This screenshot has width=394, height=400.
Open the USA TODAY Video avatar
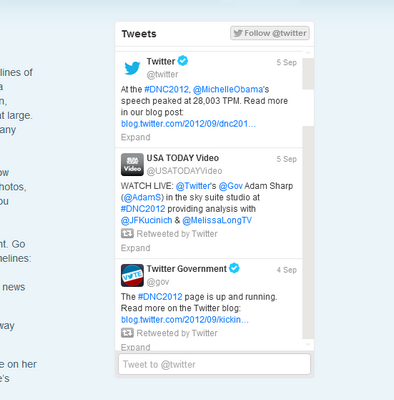tap(132, 164)
